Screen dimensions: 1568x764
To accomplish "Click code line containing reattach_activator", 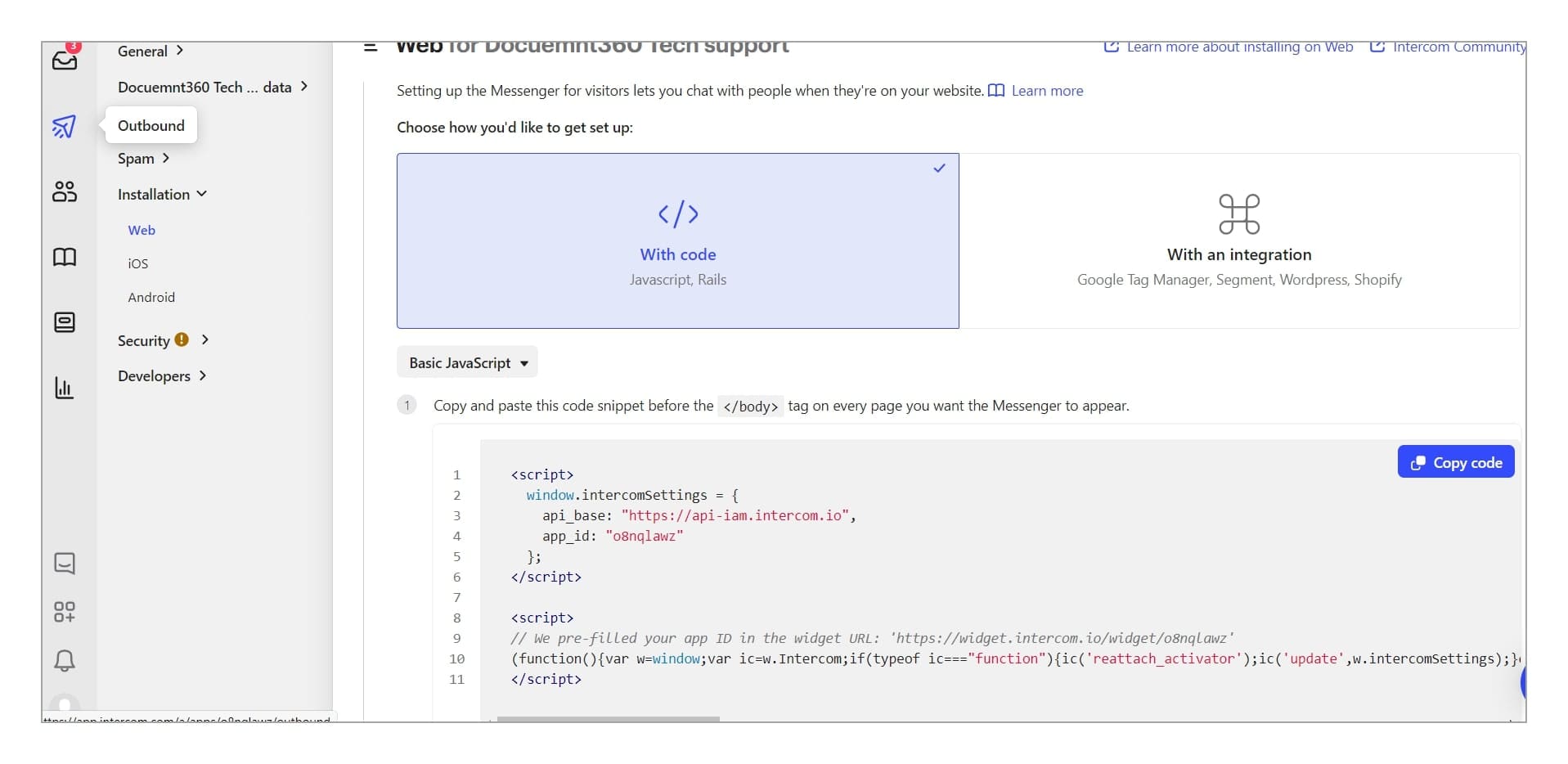I will pos(1014,658).
